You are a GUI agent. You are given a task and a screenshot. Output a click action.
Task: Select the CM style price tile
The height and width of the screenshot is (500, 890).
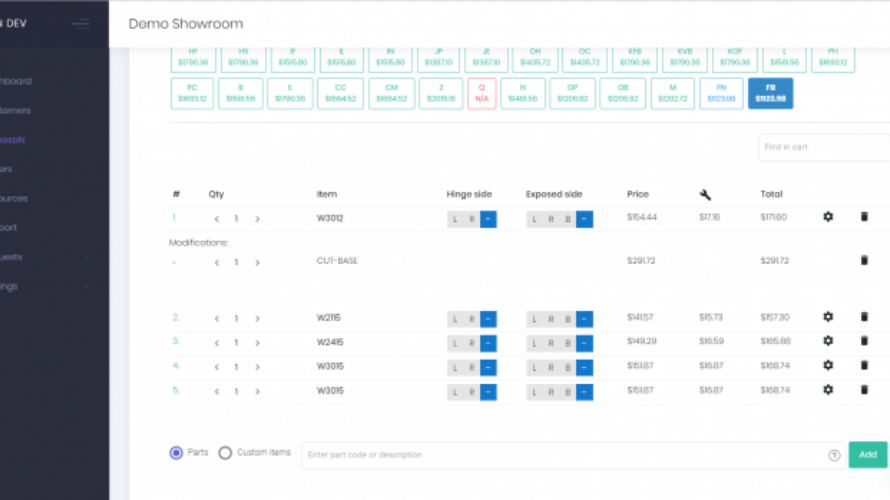coord(392,94)
